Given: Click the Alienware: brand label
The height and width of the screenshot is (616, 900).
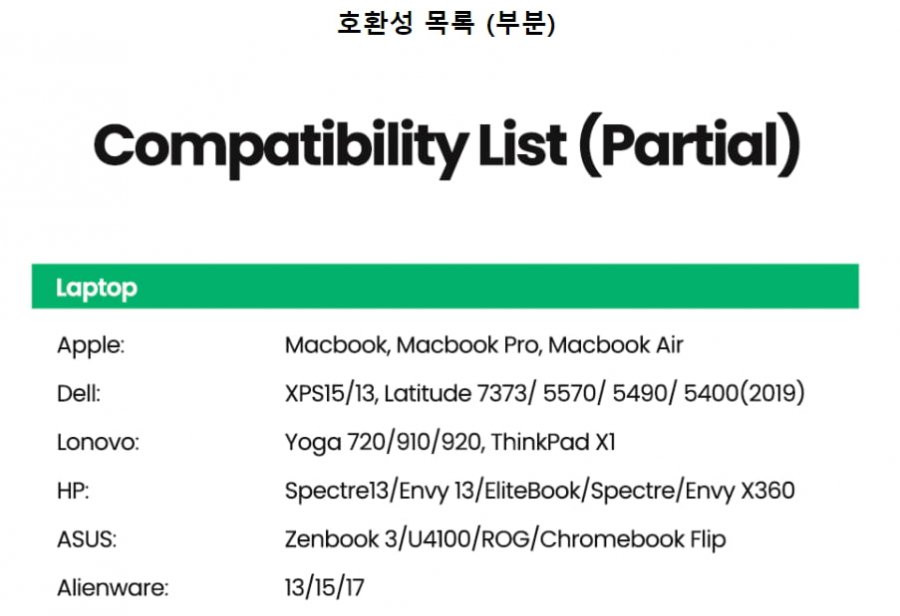Looking at the screenshot, I should tap(112, 588).
